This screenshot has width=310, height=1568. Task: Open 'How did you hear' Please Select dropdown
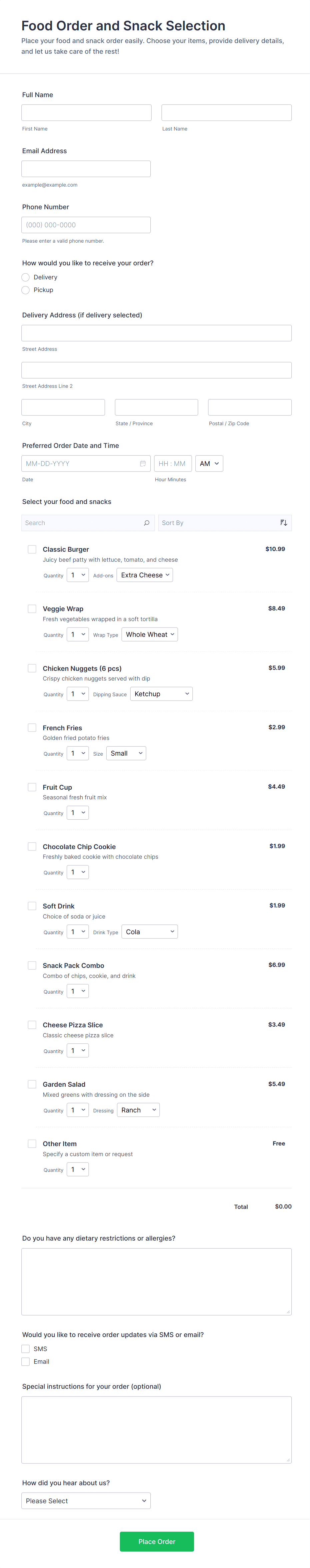86,1501
